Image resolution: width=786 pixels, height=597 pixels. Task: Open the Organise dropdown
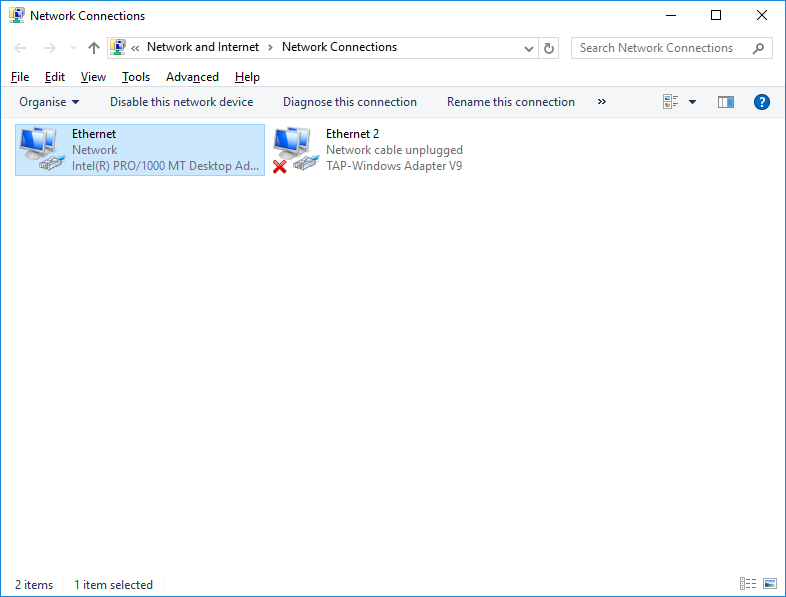tap(49, 102)
